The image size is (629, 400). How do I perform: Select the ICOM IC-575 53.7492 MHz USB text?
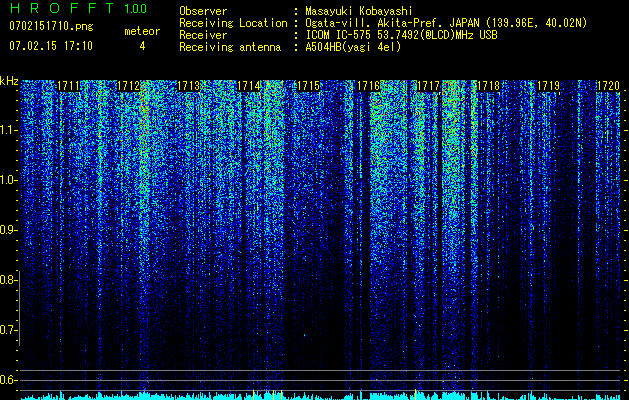tap(401, 35)
